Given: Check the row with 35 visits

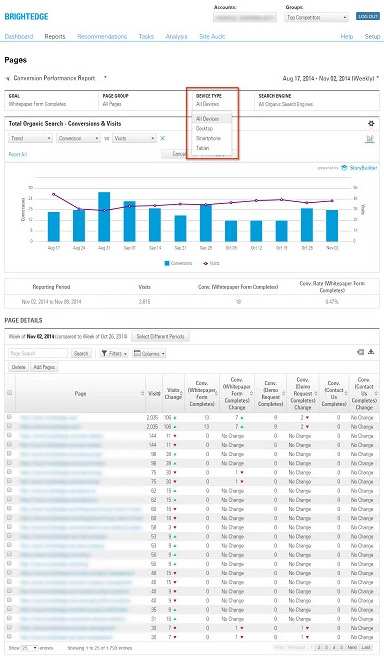Looking at the screenshot, I should pyautogui.click(x=10, y=609).
